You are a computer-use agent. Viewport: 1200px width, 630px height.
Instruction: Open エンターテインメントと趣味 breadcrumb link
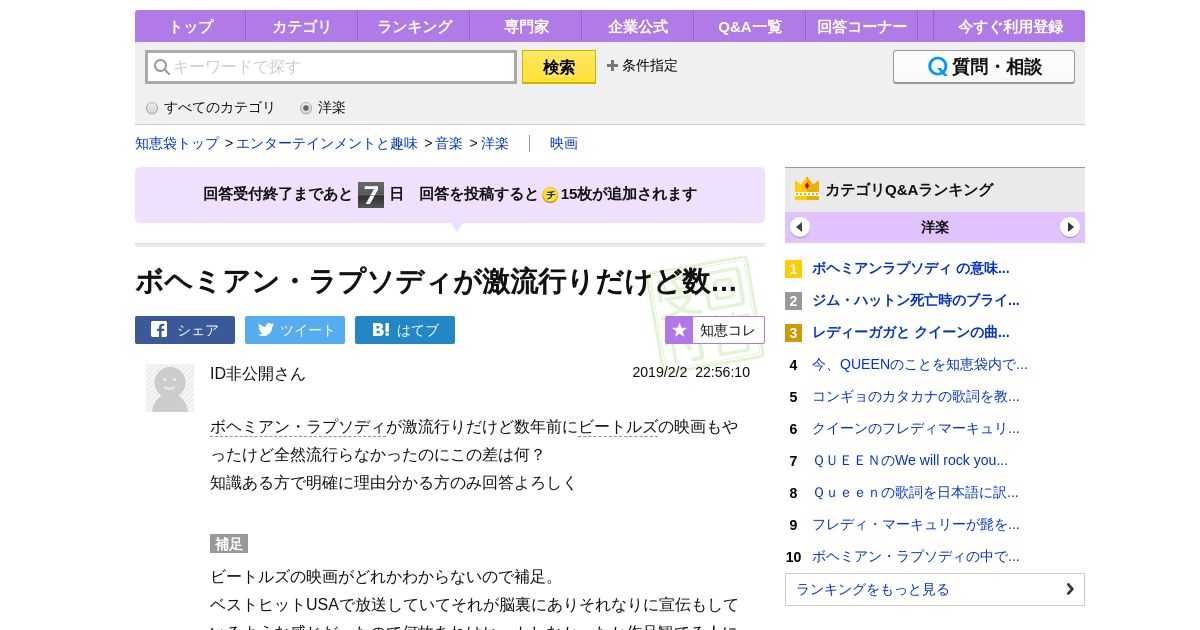[x=327, y=143]
